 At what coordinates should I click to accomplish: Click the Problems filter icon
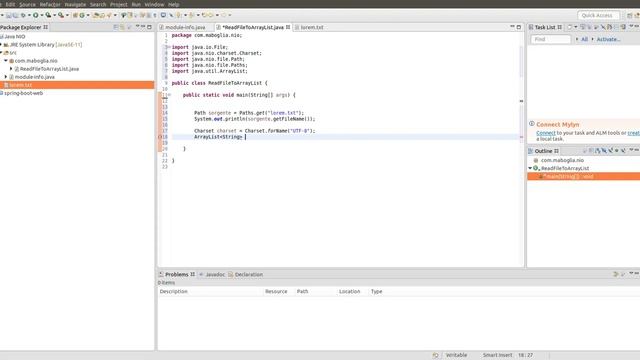(616, 274)
